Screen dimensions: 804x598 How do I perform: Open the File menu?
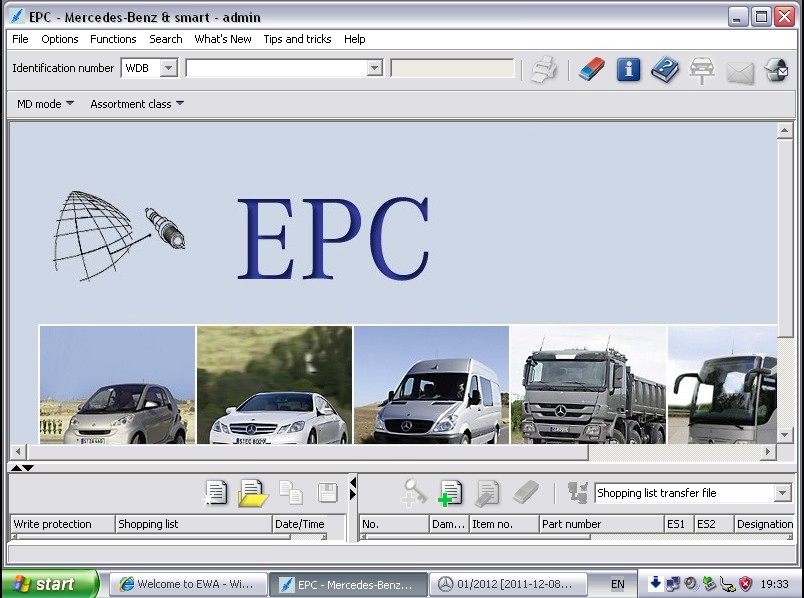pos(20,39)
